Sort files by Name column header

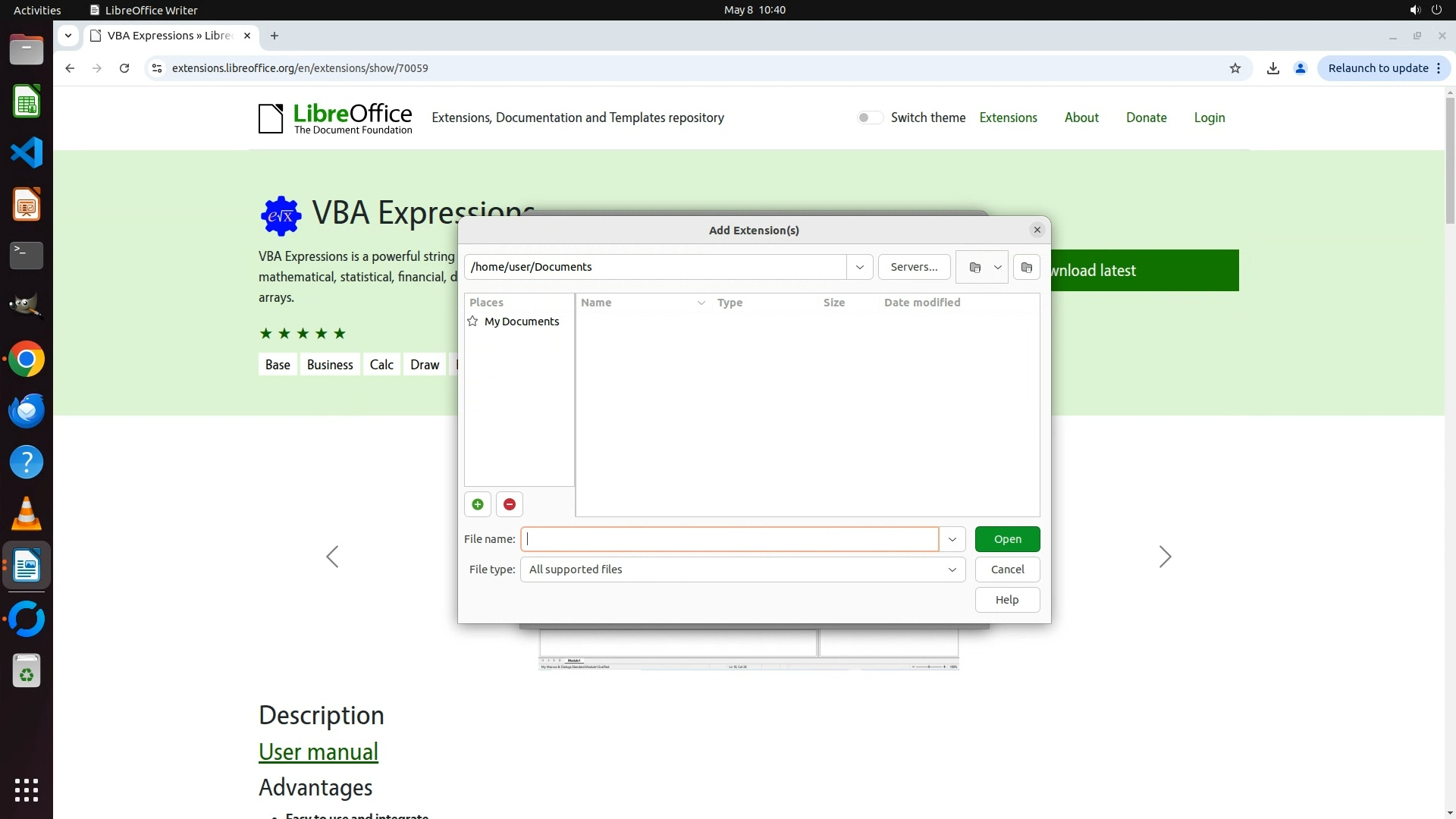click(x=596, y=303)
